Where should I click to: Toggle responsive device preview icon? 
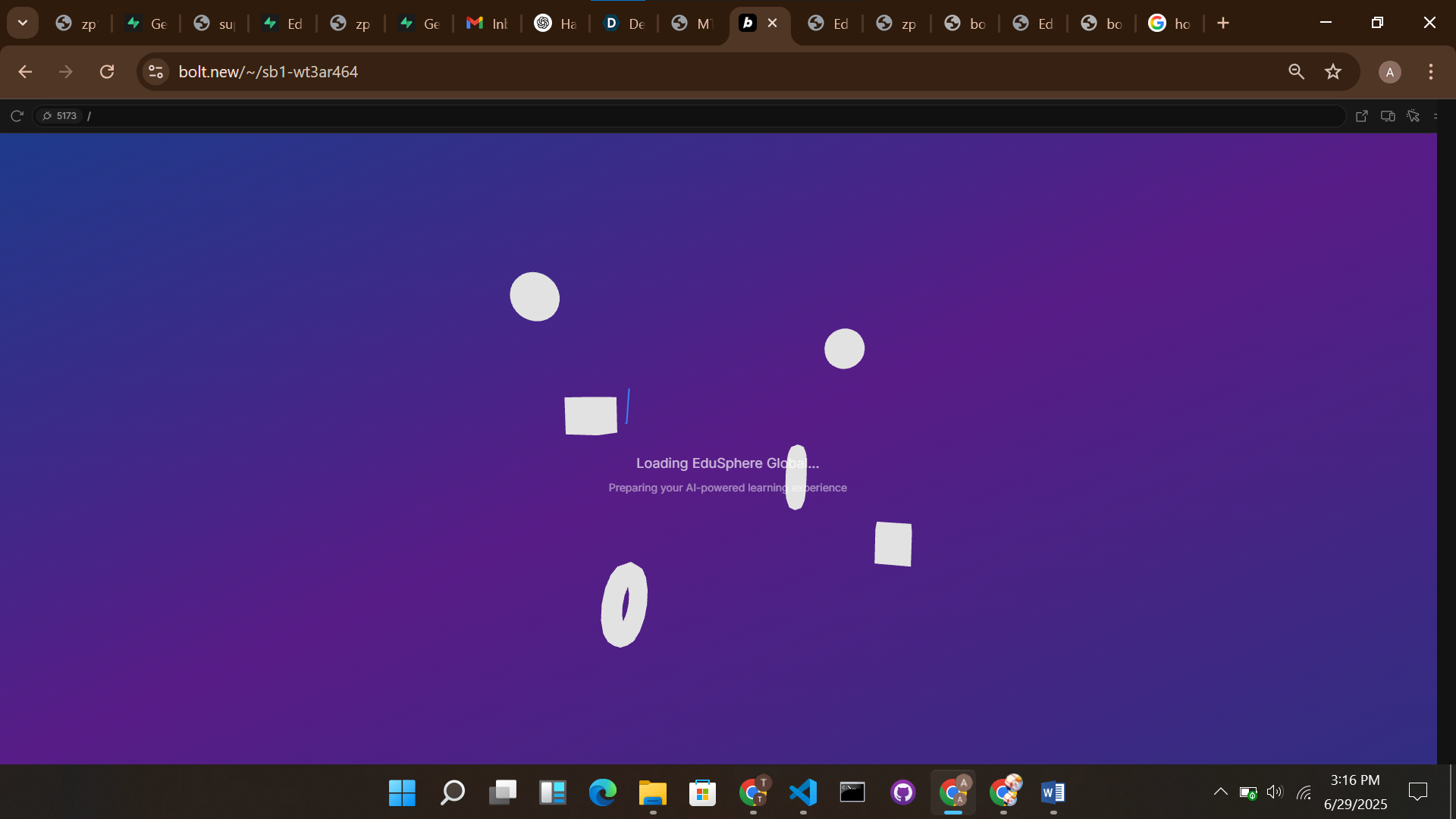[x=1388, y=116]
